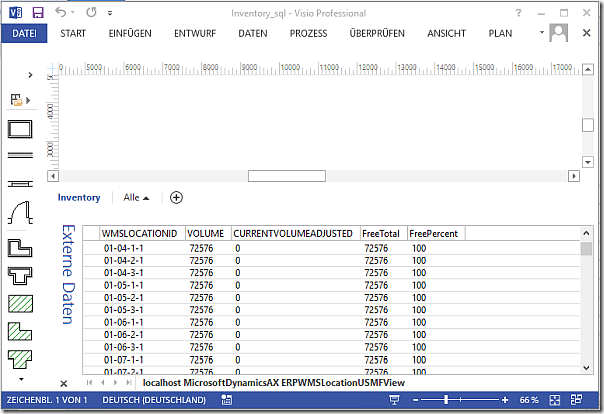Open the undo history dropdown arrow
The width and height of the screenshot is (604, 414).
tap(72, 13)
